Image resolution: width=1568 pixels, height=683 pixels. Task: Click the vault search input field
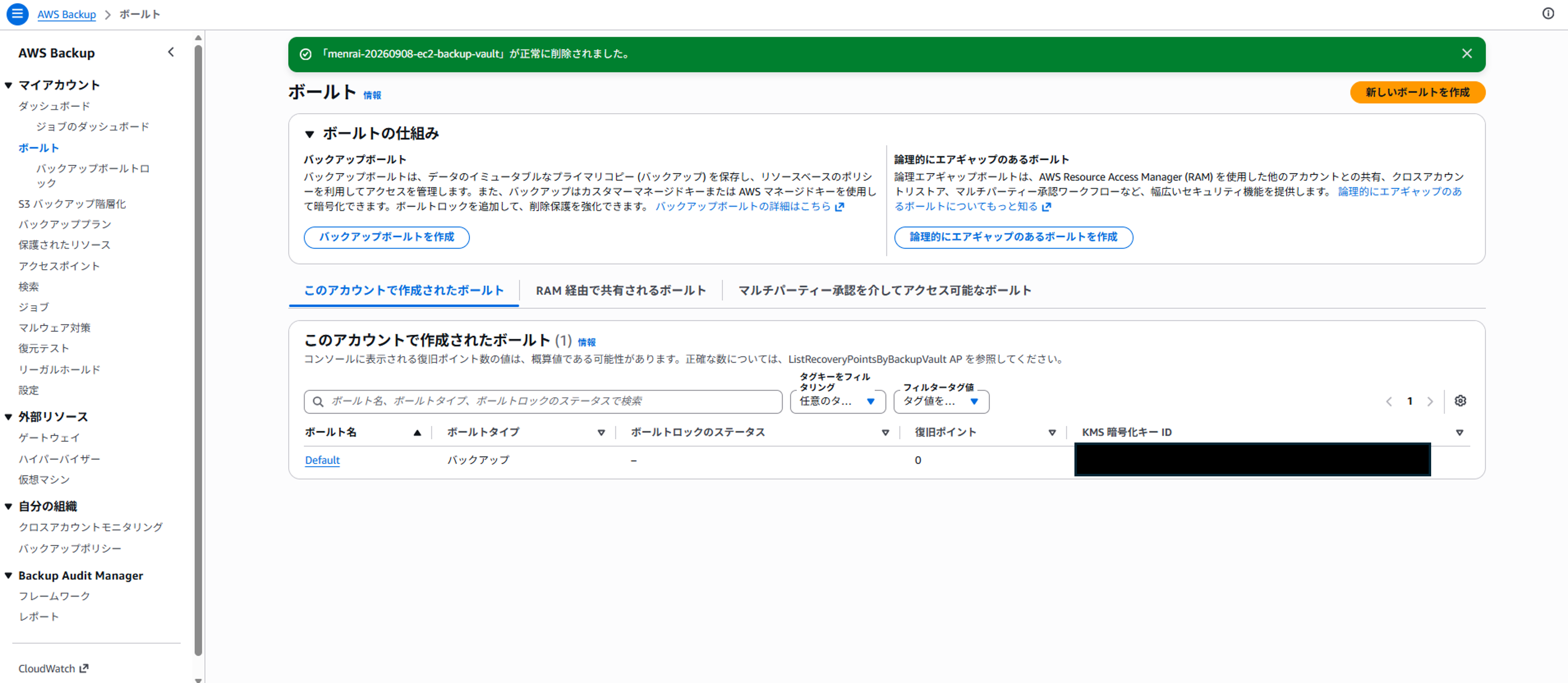(x=542, y=401)
